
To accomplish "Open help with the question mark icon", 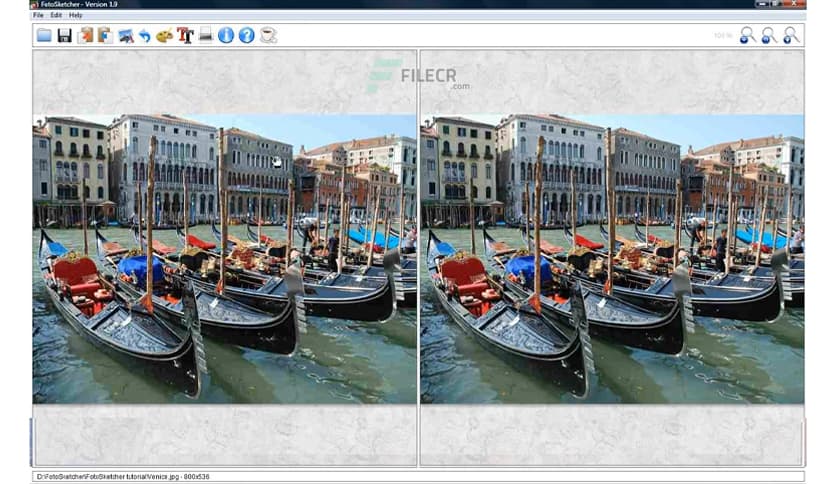I will point(246,36).
